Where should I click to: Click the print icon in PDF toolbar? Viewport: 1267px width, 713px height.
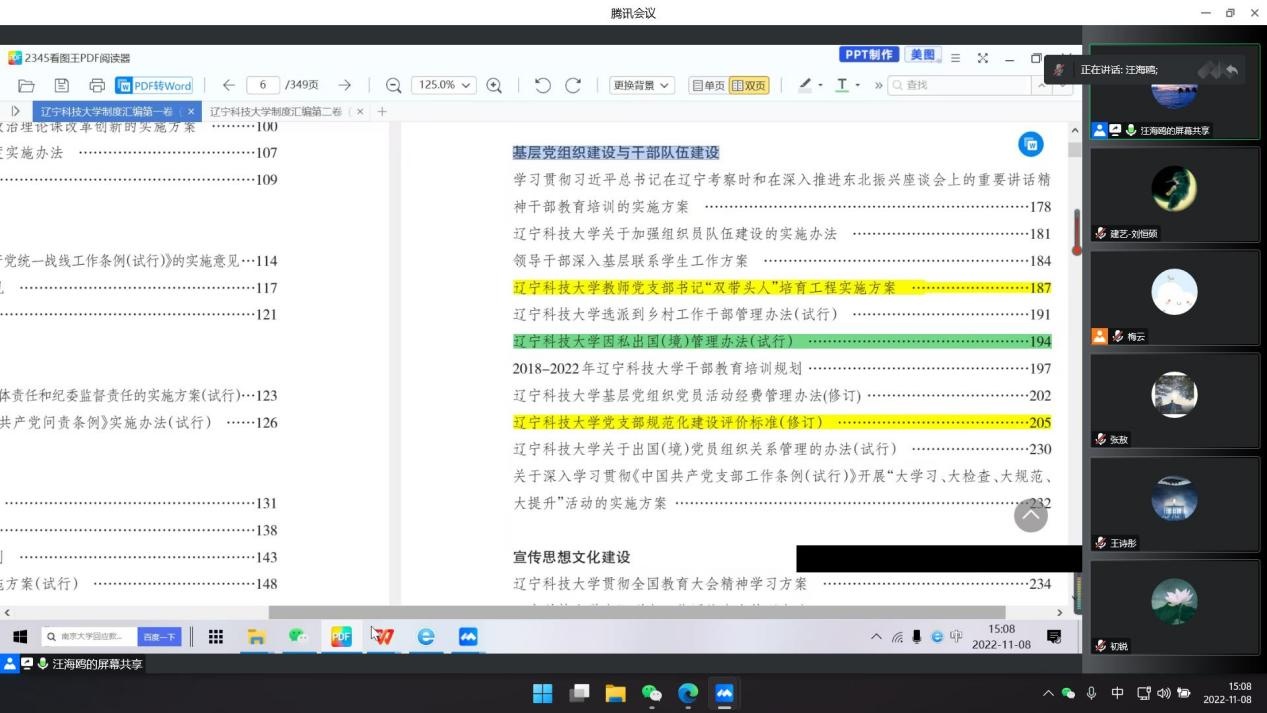click(97, 86)
